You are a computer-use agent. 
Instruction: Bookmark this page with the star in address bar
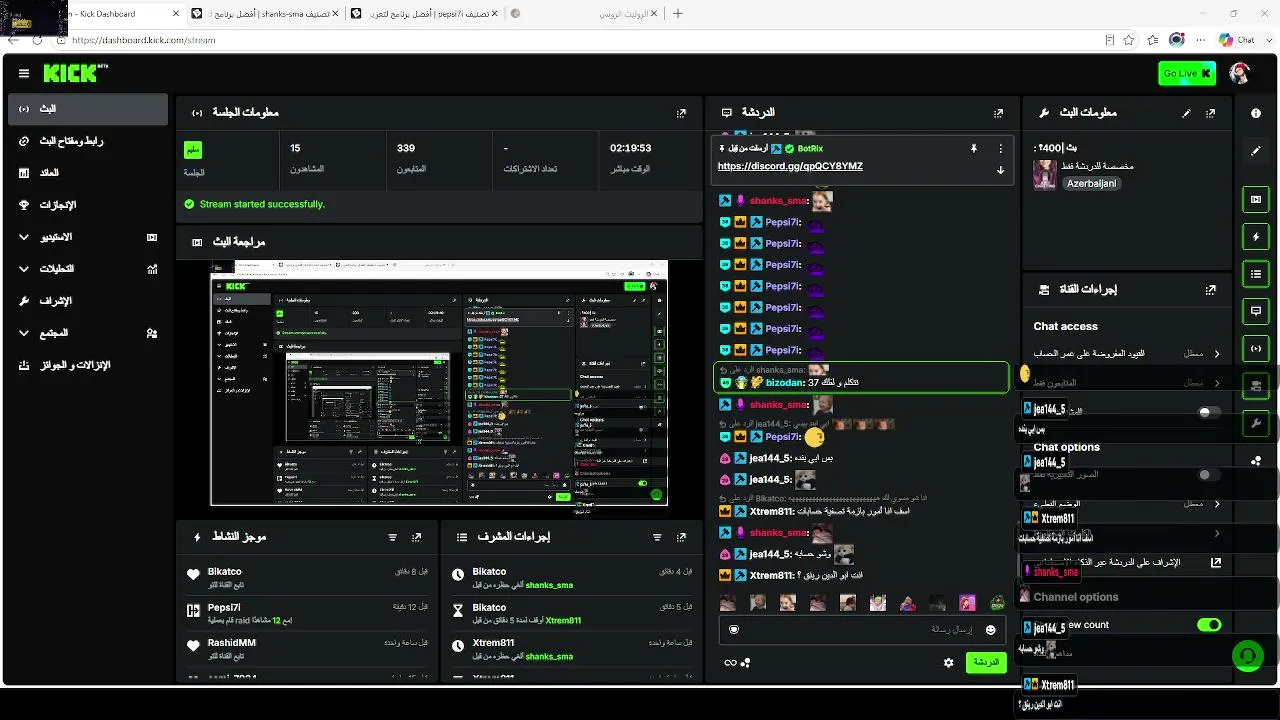click(x=1129, y=40)
